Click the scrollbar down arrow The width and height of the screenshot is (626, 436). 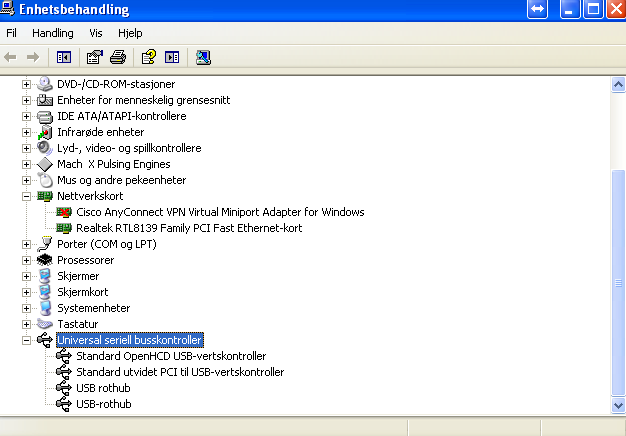pos(618,406)
